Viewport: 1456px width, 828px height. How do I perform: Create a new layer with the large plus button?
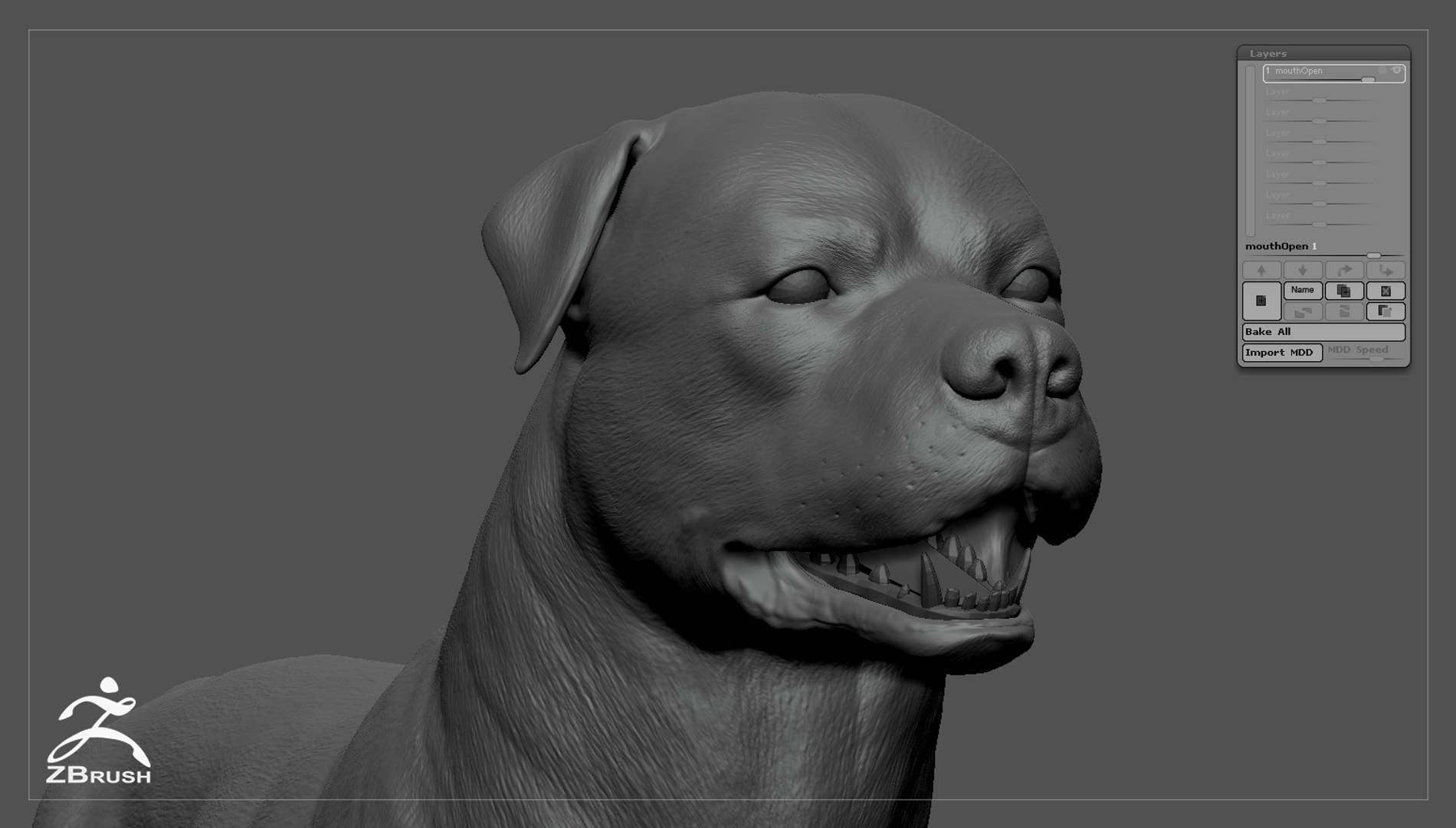click(1261, 301)
